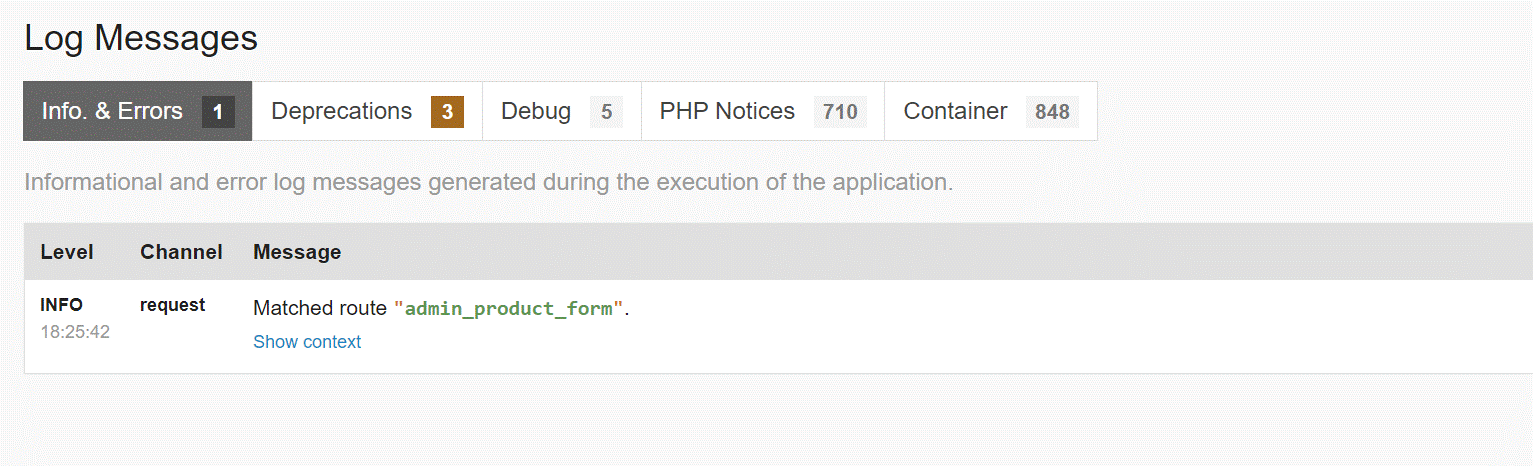1533x466 pixels.
Task: Click the 18:25:42 timestamp
Action: pyautogui.click(x=75, y=331)
